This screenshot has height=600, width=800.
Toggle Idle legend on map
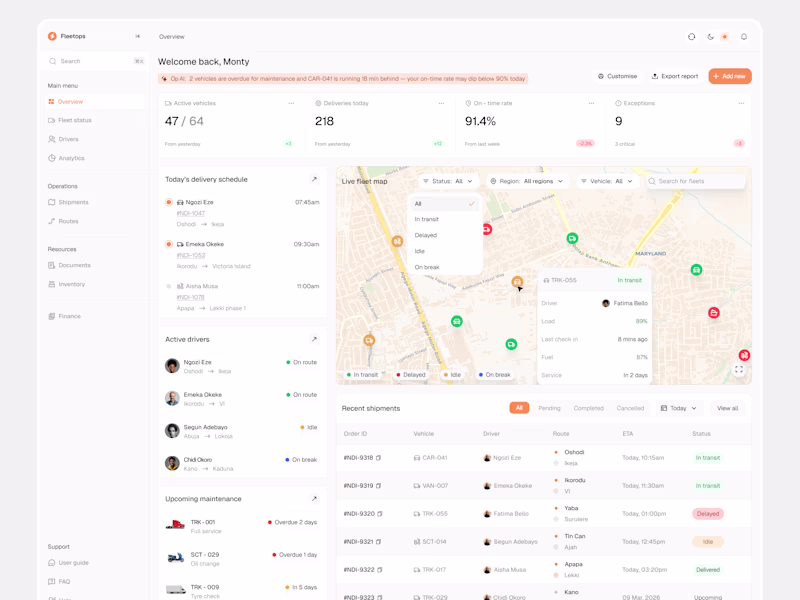coord(452,375)
